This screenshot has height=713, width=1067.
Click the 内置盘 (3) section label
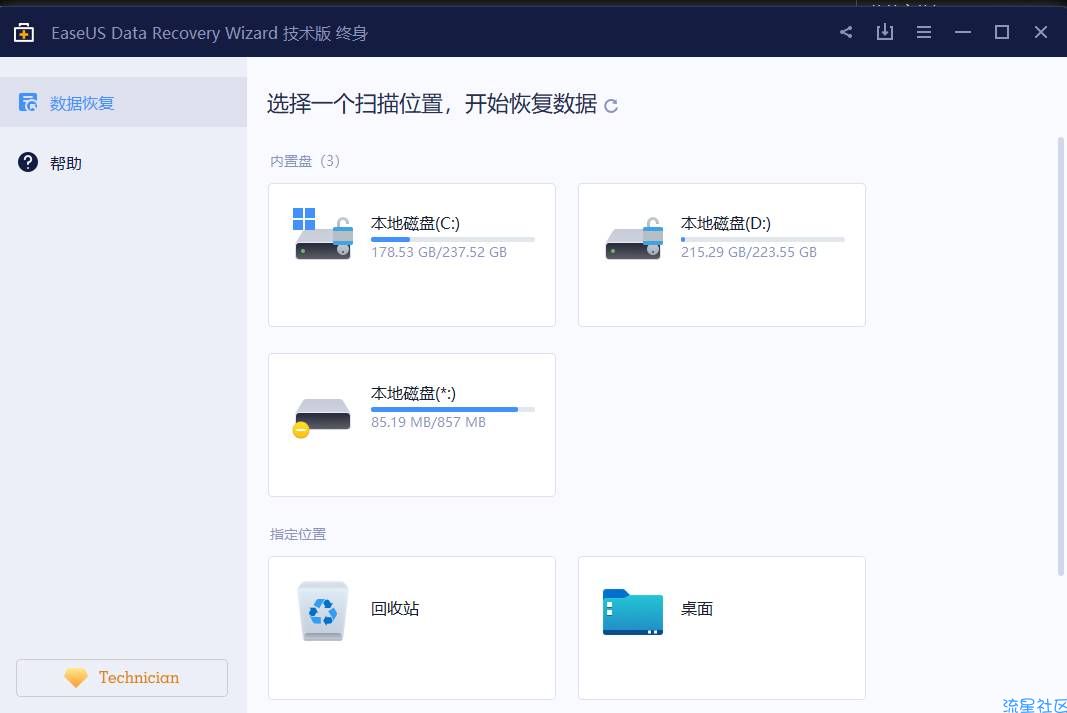304,161
